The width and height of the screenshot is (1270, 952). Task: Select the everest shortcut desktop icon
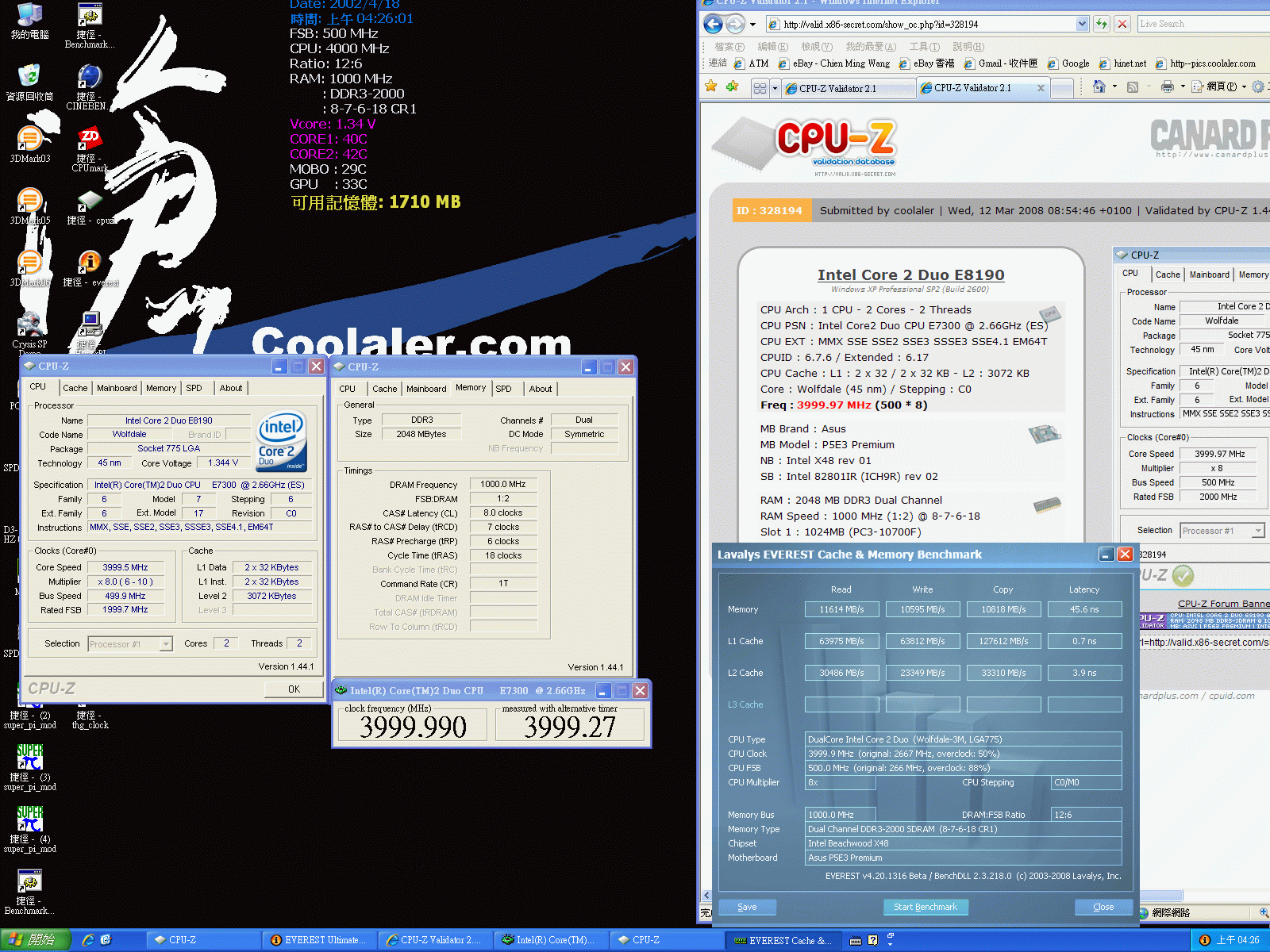click(x=90, y=270)
